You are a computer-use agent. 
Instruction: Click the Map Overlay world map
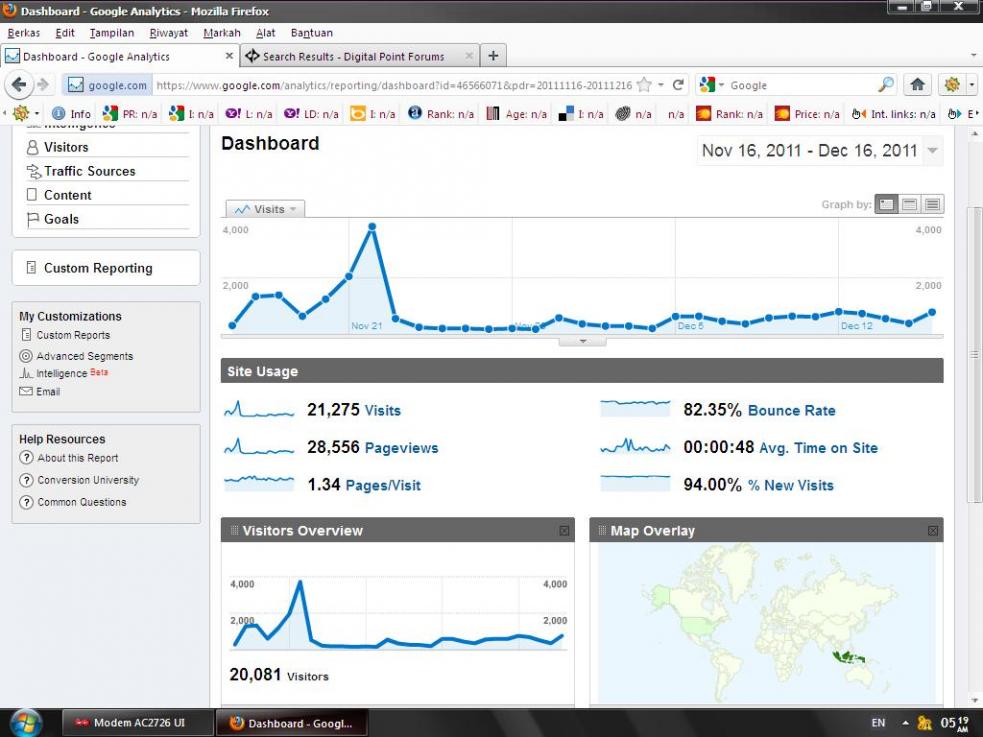(x=766, y=622)
